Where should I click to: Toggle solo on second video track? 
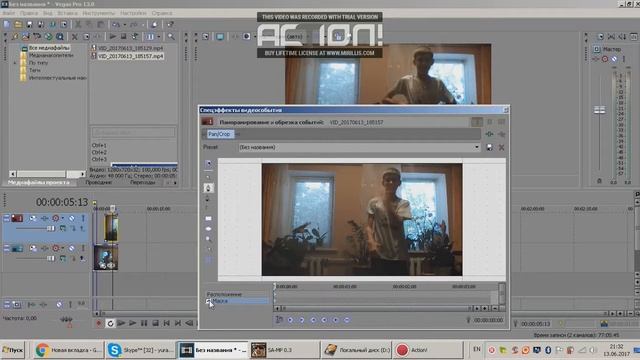tap(83, 248)
